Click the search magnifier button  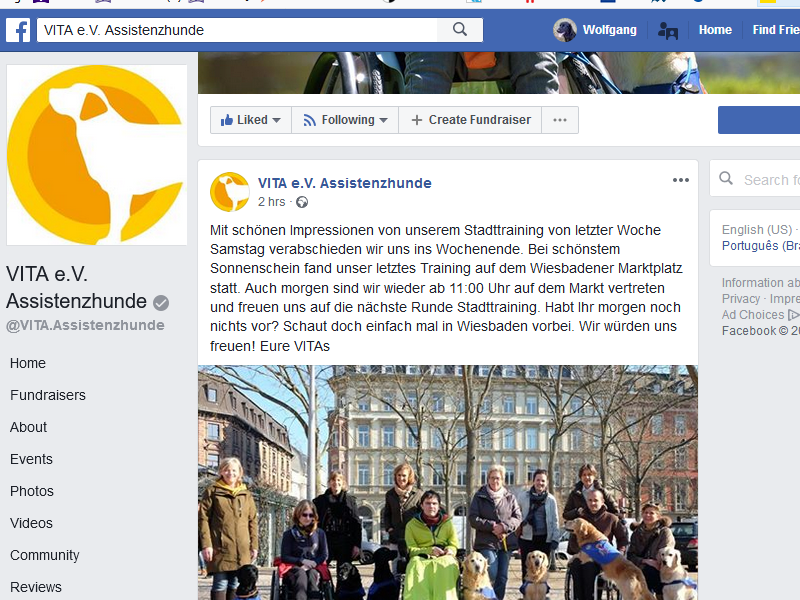[x=460, y=30]
